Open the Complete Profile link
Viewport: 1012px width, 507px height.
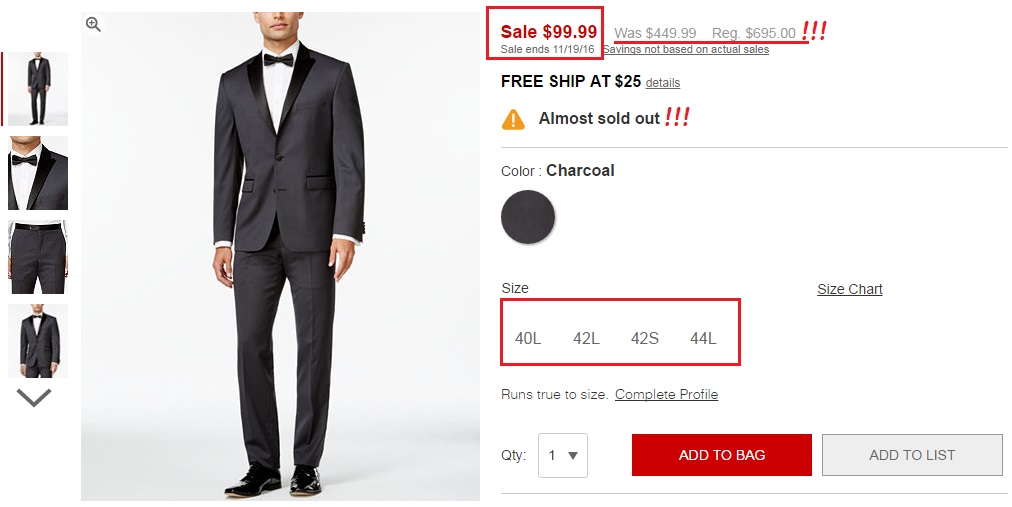point(666,394)
